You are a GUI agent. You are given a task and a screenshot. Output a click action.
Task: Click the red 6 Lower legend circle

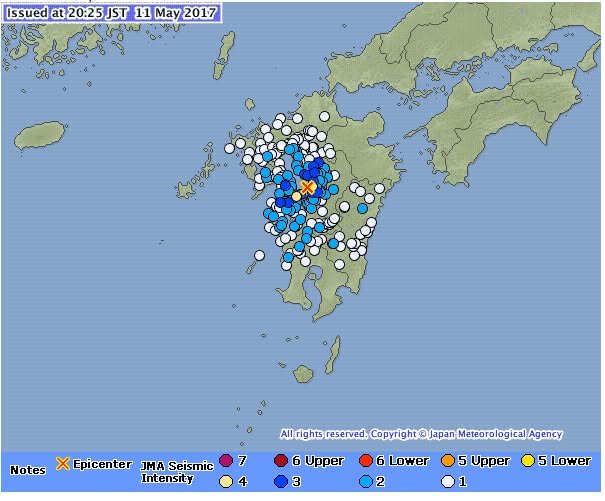[x=366, y=462]
